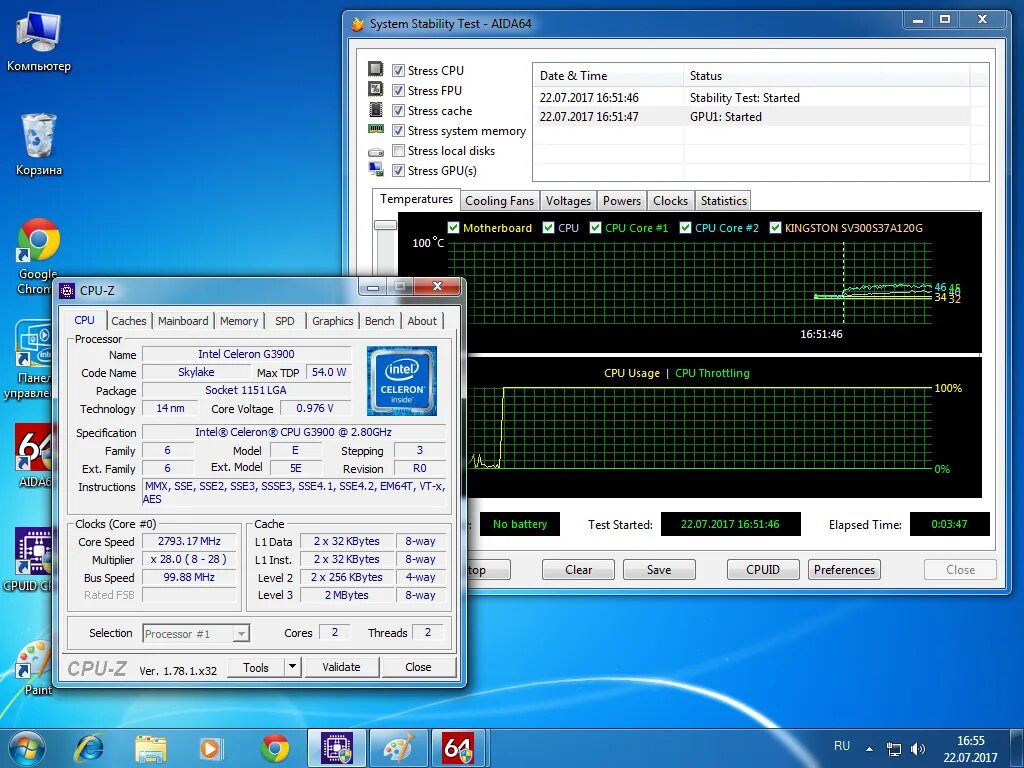Open the Компьютер desktop icon
Viewport: 1024px width, 768px height.
coord(38,41)
